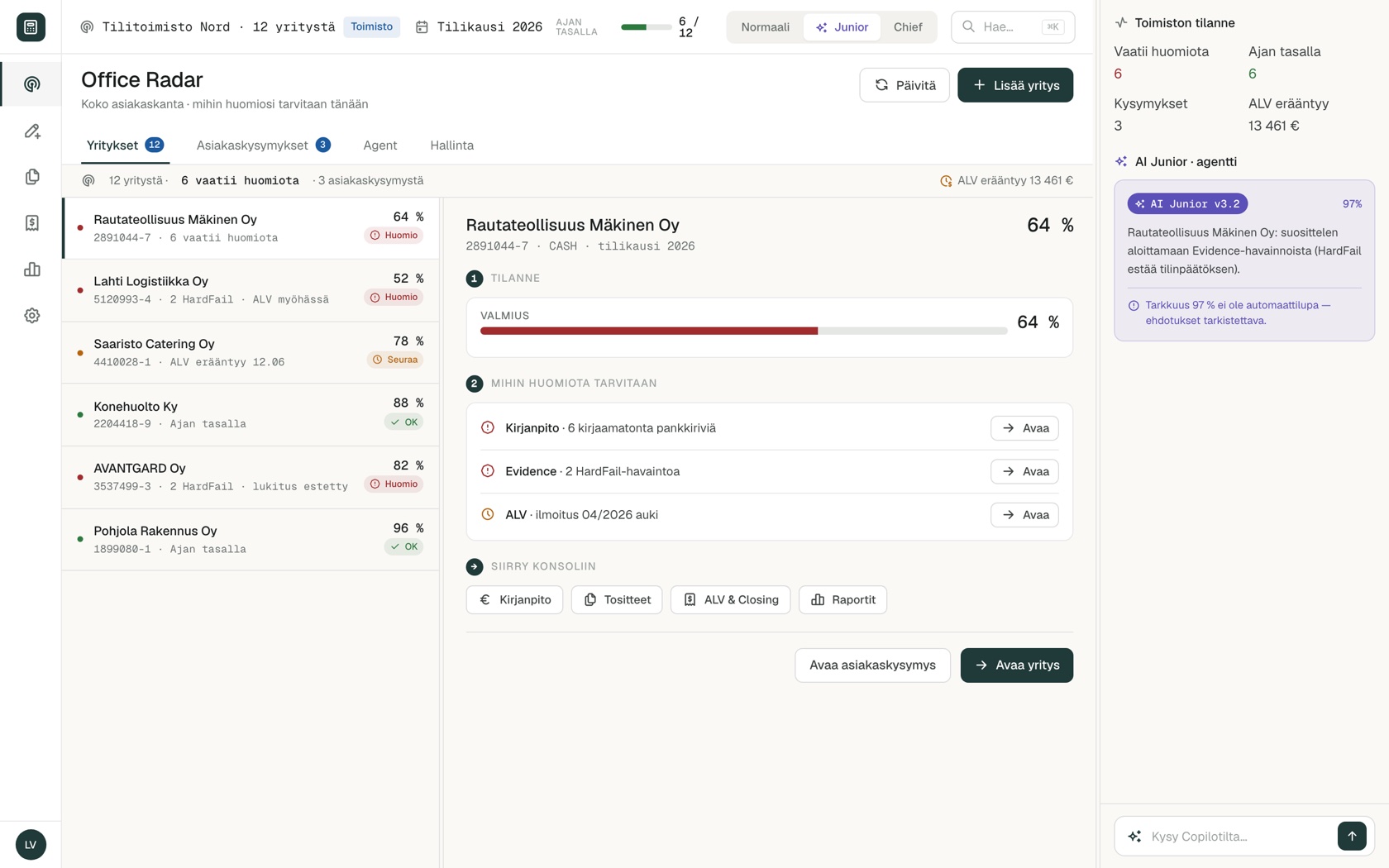Viewport: 1389px width, 868px height.
Task: Open Evidence item with Avaa button
Action: coord(1024,471)
